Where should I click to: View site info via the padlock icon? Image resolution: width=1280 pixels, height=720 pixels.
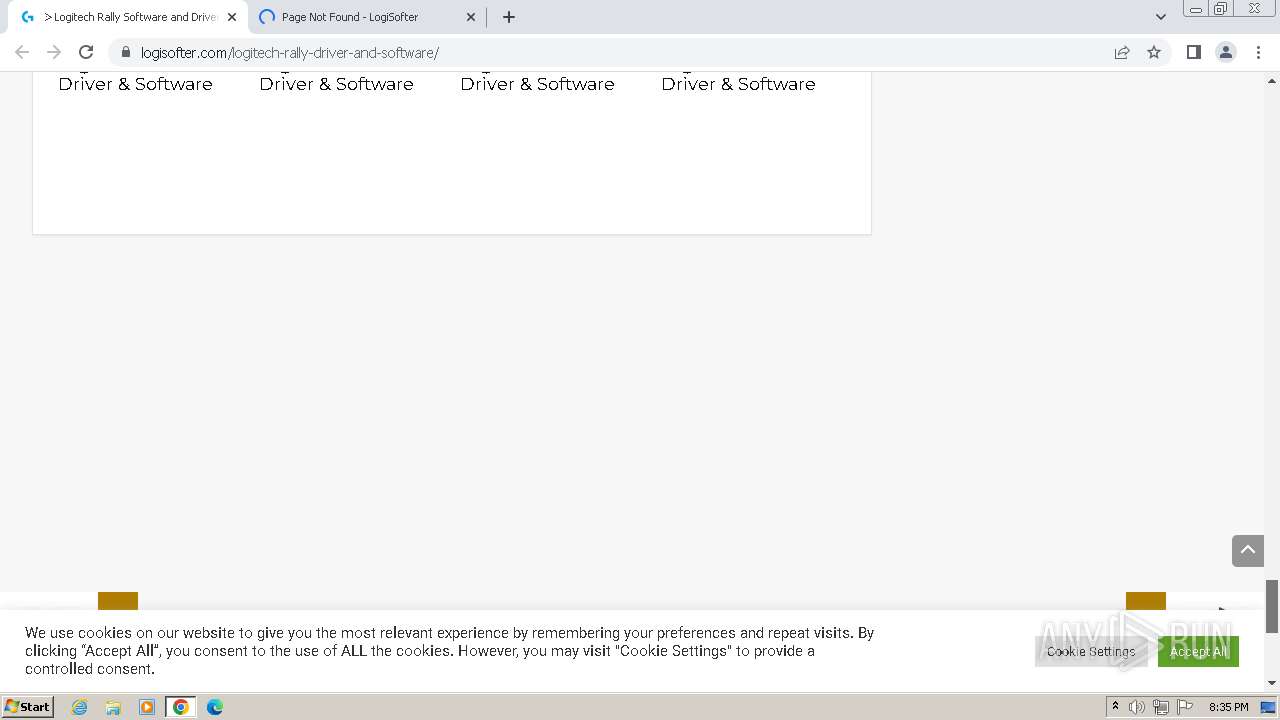pos(125,52)
